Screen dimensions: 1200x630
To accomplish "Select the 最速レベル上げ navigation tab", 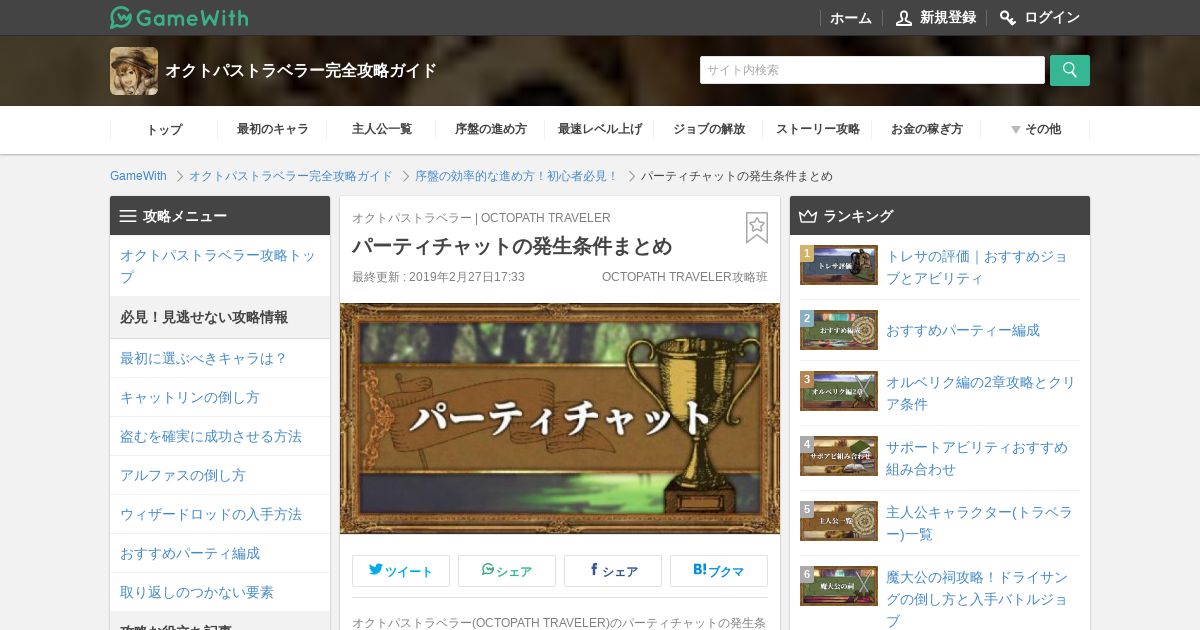I will pyautogui.click(x=600, y=129).
